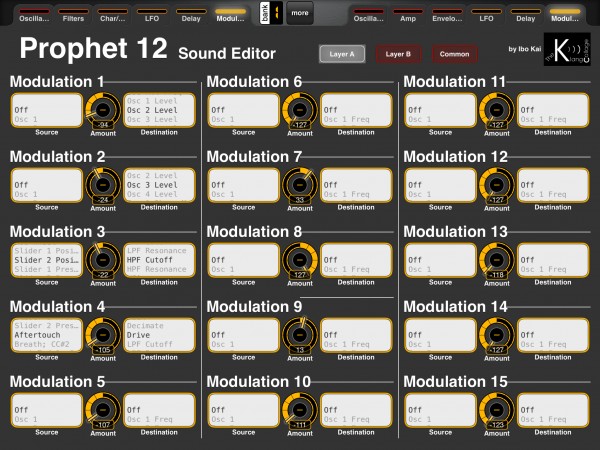
Task: Click Modulation 12 Amount knob
Action: pyautogui.click(x=496, y=185)
